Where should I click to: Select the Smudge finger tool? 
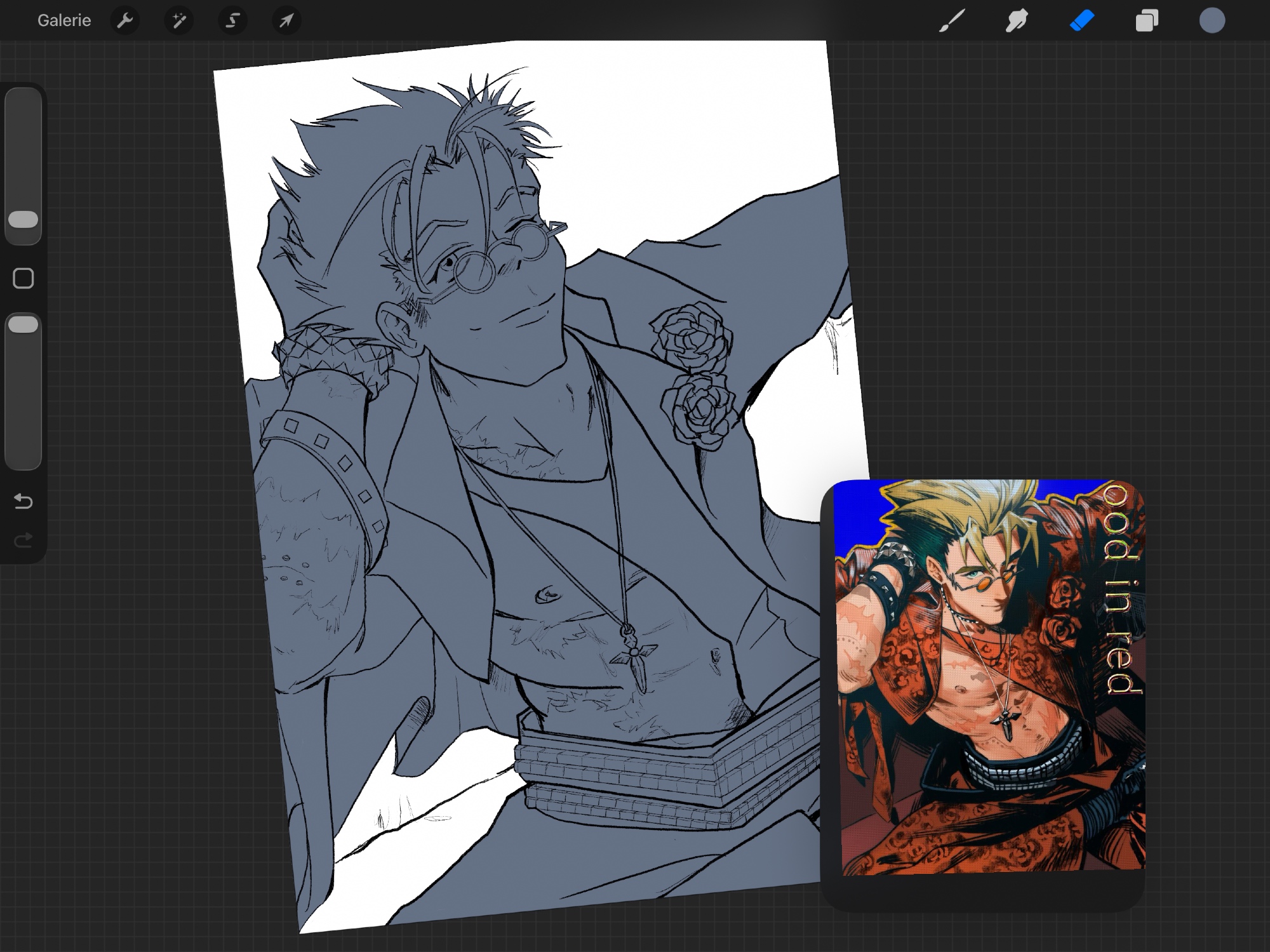click(x=1017, y=20)
